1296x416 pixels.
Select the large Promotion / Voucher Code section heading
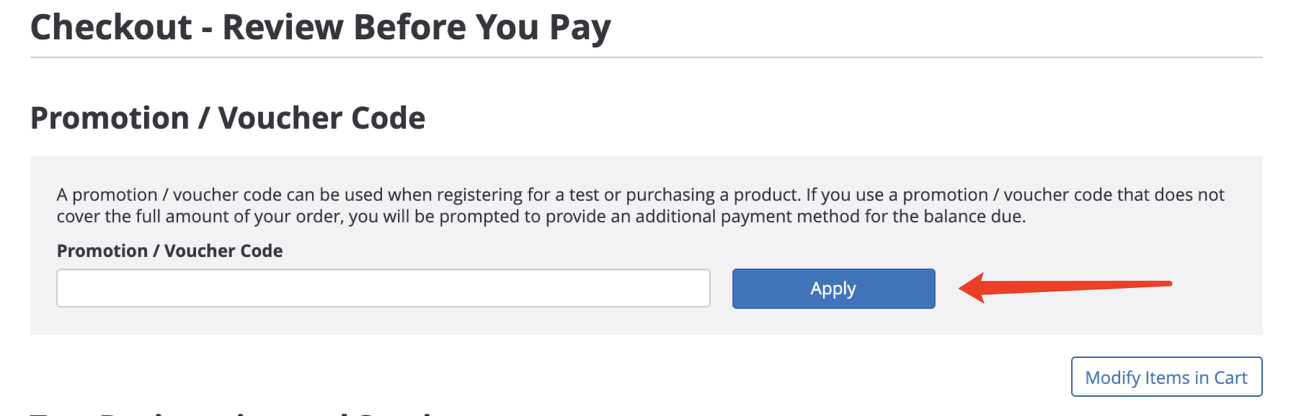pos(228,118)
